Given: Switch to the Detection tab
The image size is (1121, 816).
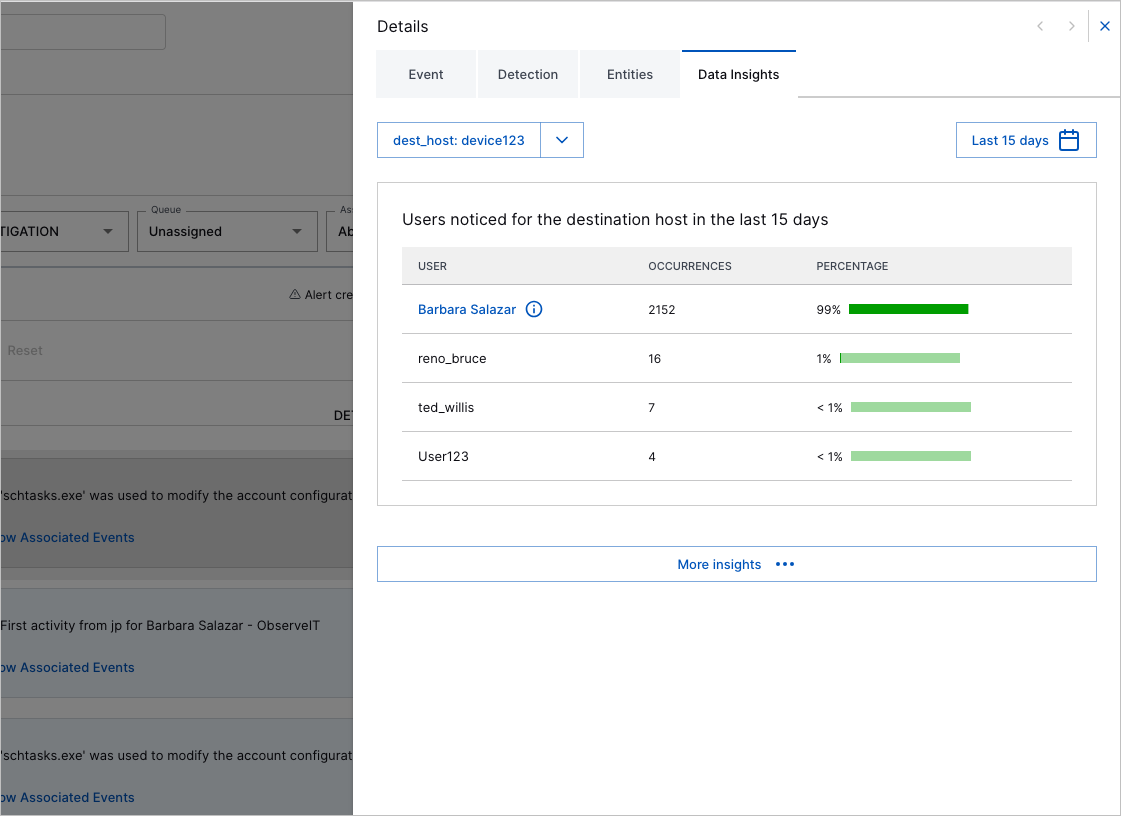Looking at the screenshot, I should click(x=528, y=74).
